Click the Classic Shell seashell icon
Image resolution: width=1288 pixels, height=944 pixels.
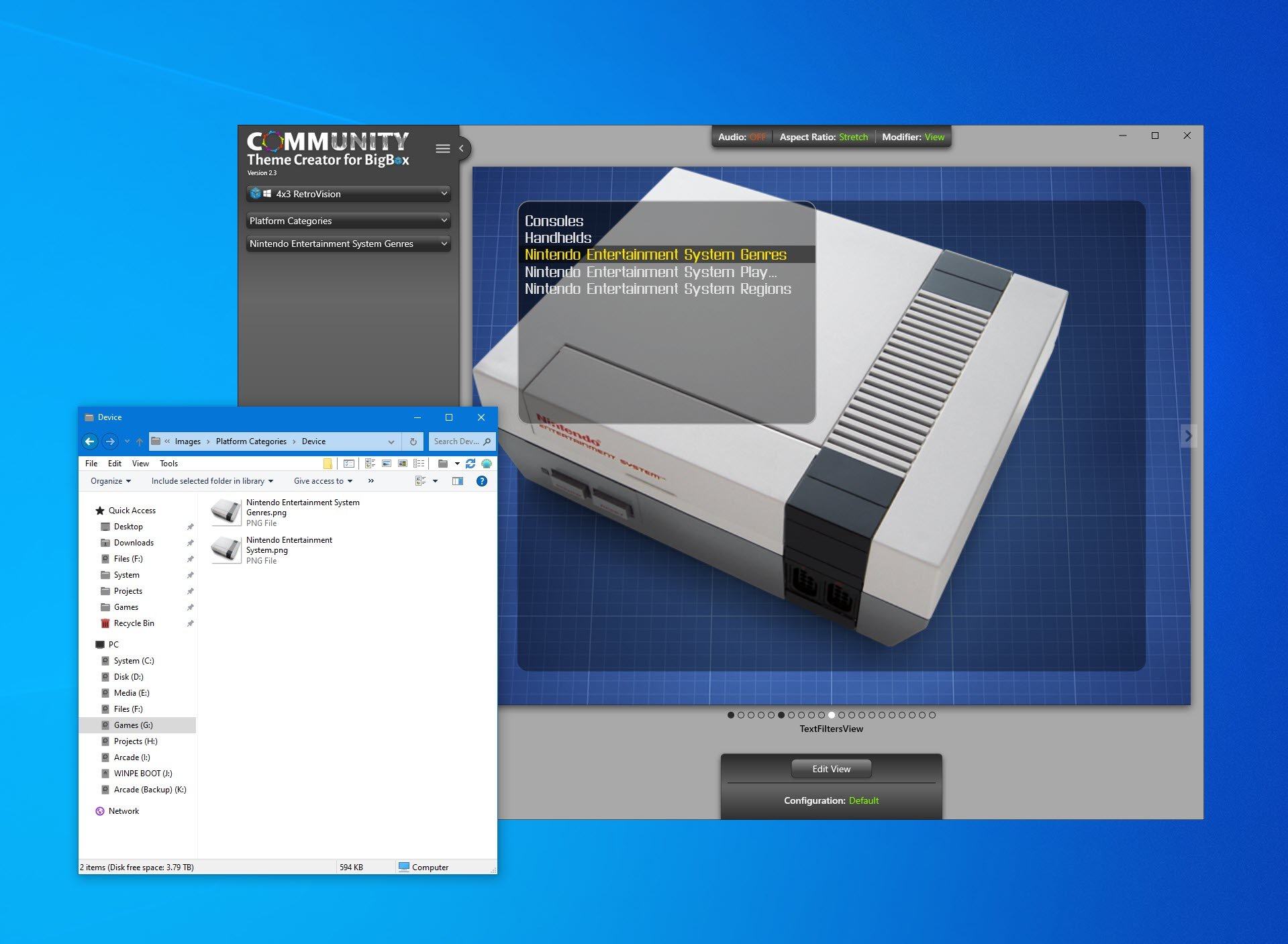[x=487, y=463]
